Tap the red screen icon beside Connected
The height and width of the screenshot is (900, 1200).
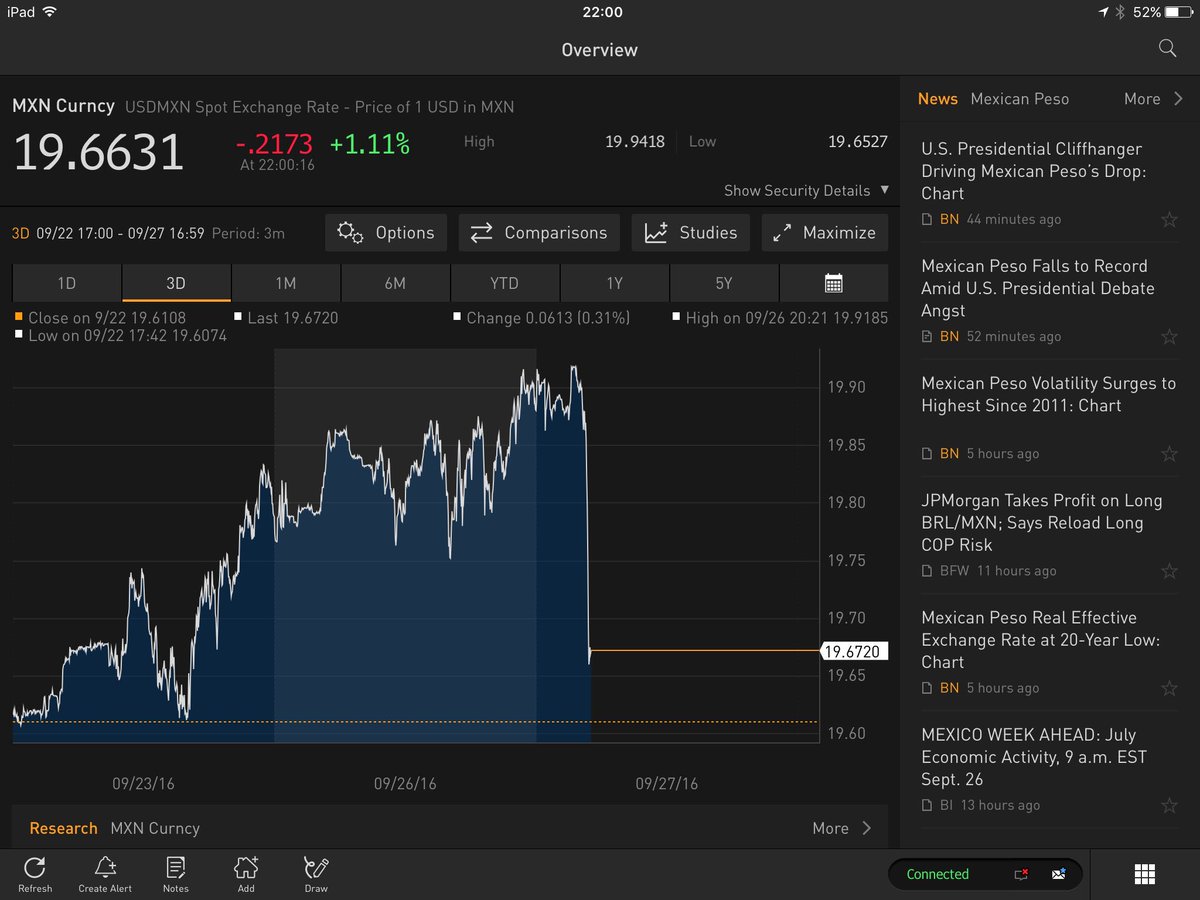click(x=1021, y=874)
